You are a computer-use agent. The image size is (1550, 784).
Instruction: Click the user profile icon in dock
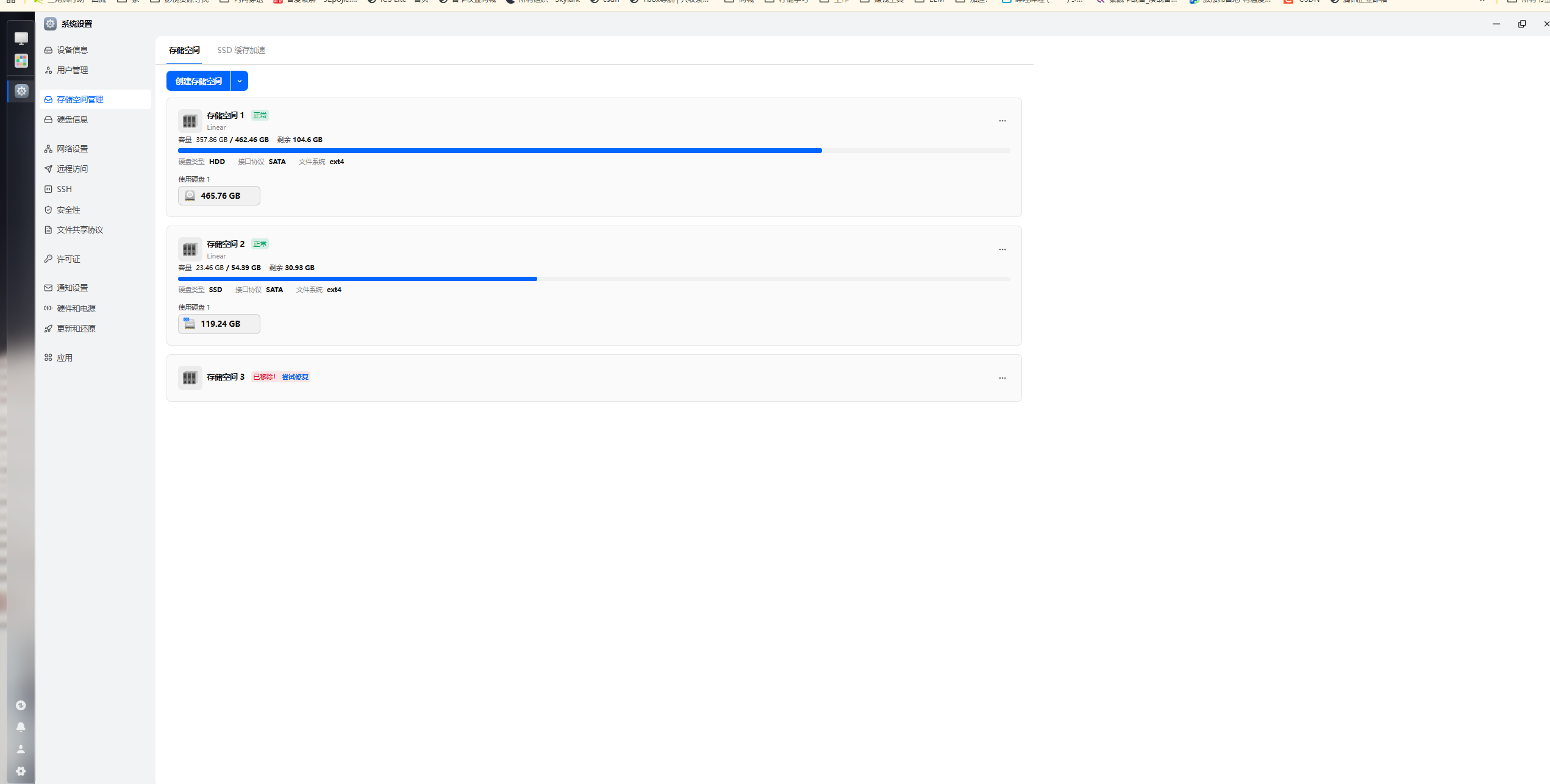coord(21,749)
